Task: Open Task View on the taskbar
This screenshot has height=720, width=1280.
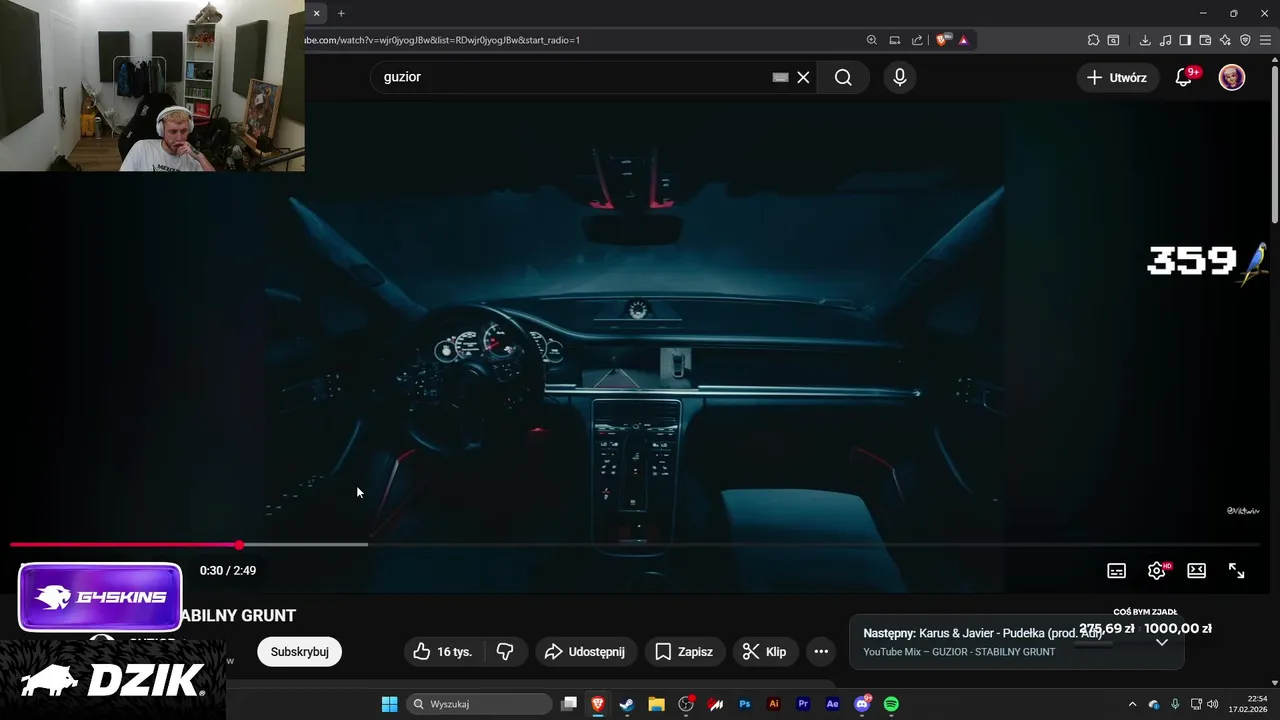Action: coord(569,704)
